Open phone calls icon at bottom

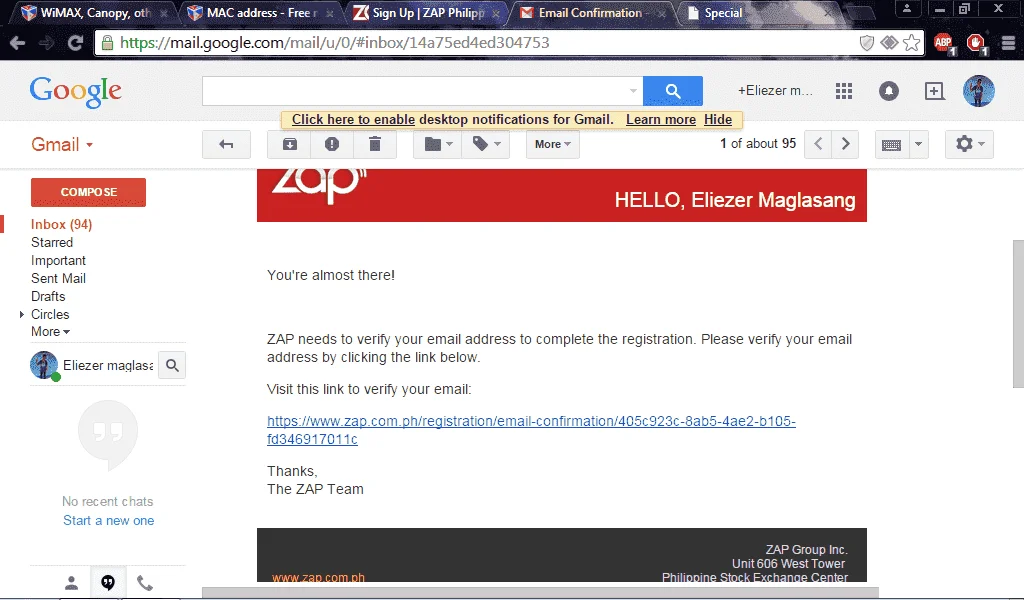click(x=144, y=582)
